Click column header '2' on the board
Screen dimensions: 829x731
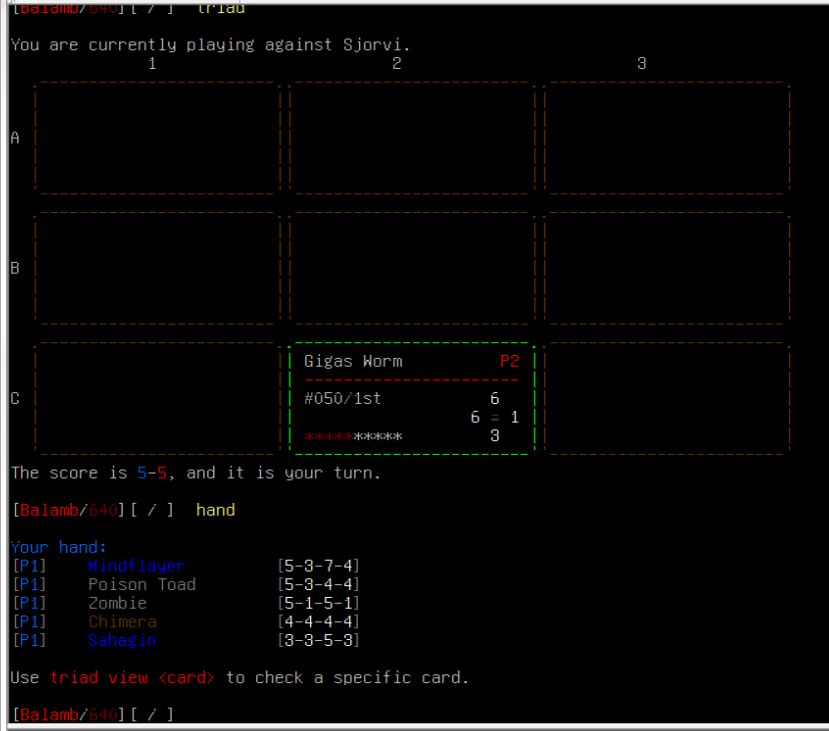(x=397, y=64)
